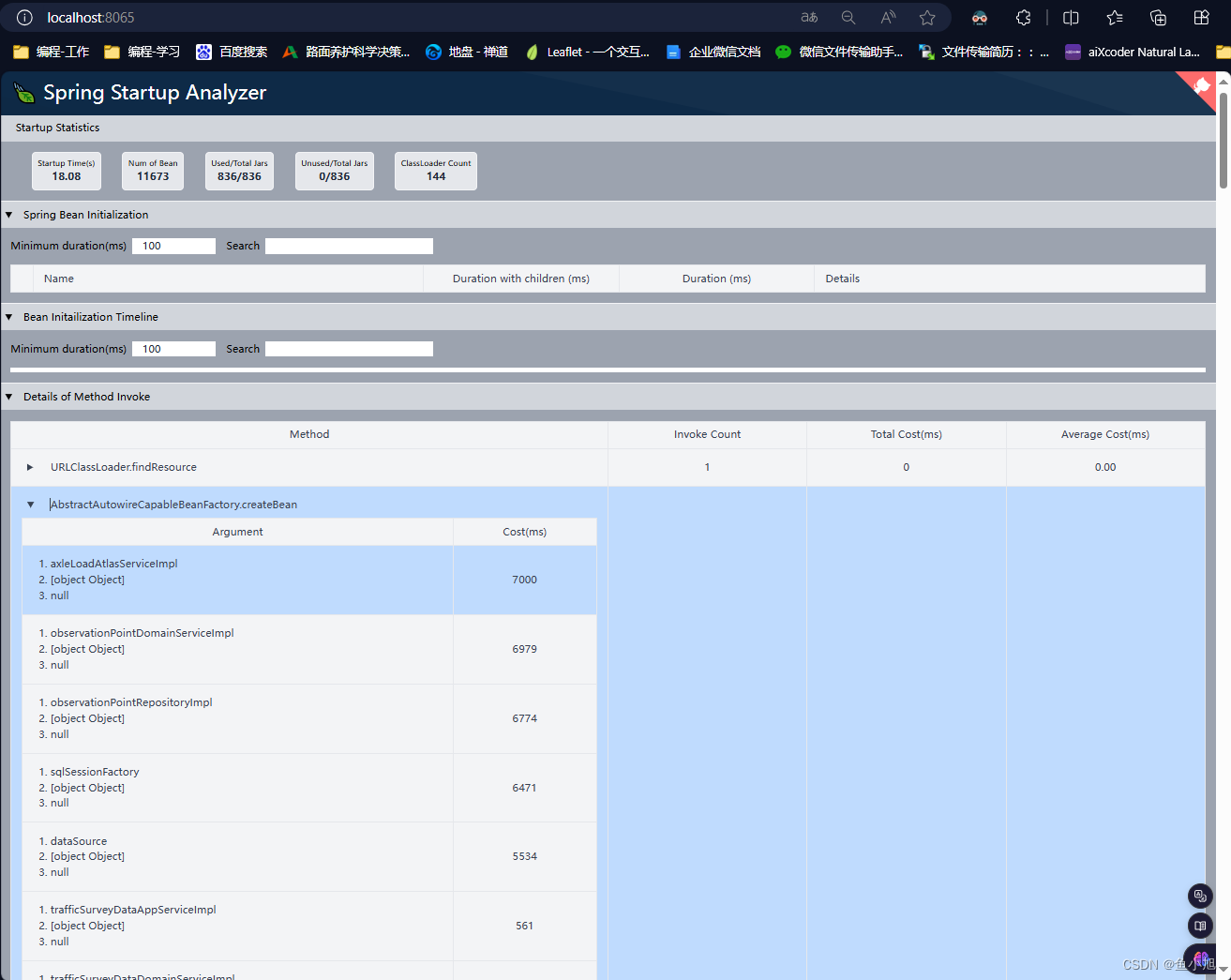Click the site information icon in address bar

point(25,17)
